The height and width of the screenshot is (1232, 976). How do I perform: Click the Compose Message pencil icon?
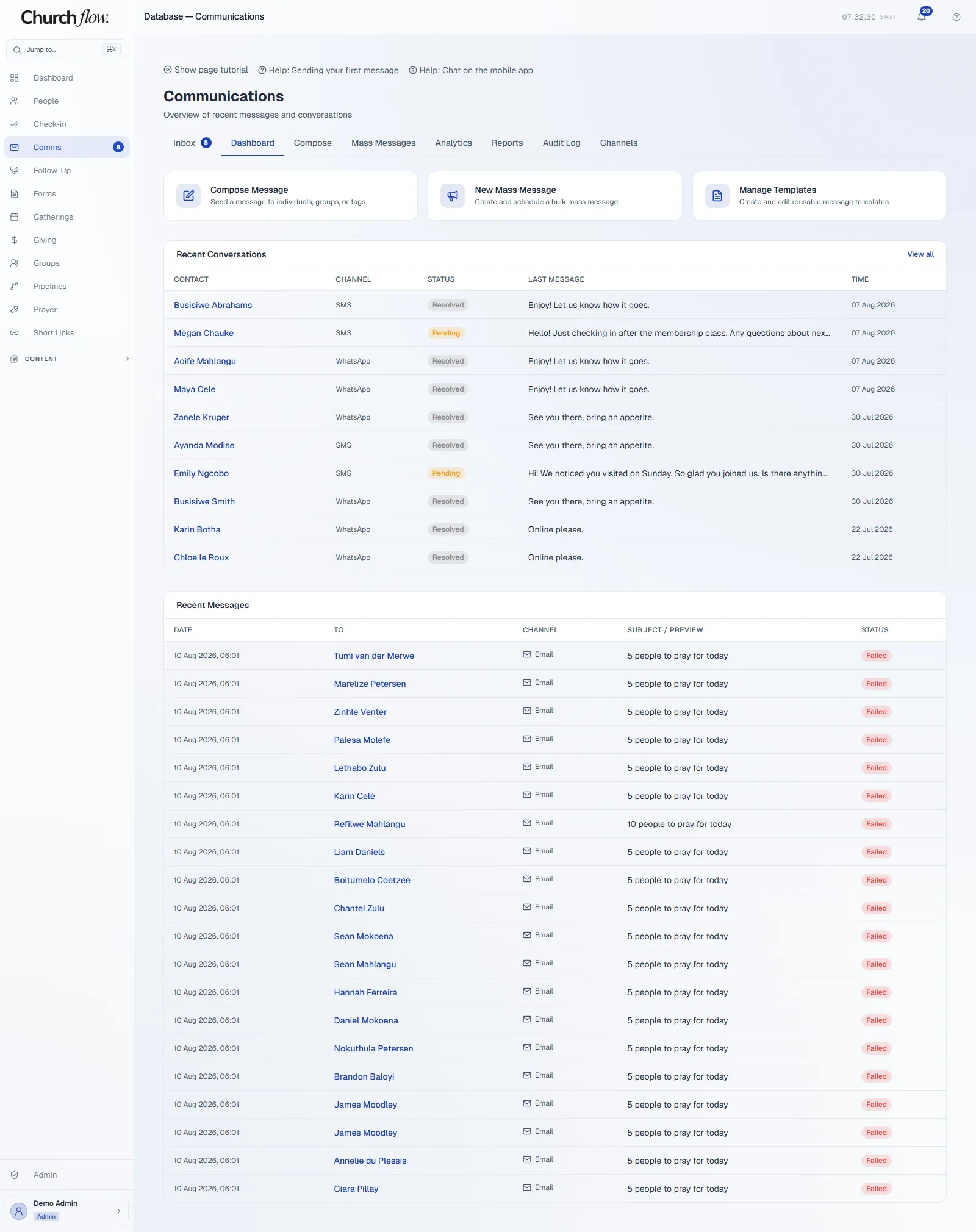[188, 196]
